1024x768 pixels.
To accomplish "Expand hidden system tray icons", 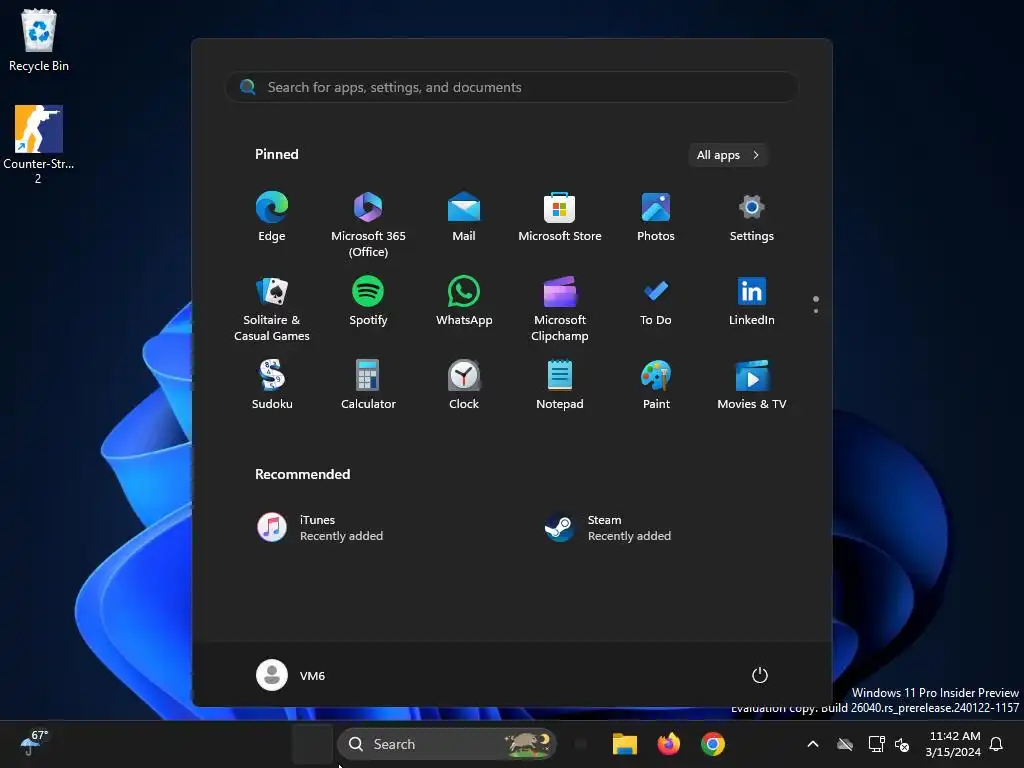I will (813, 744).
